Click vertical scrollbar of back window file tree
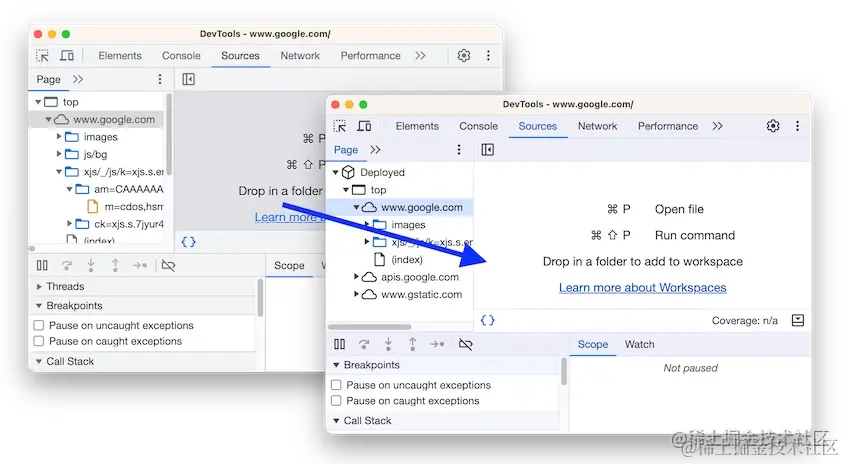Viewport: 845px width, 464px height. pyautogui.click(x=169, y=135)
